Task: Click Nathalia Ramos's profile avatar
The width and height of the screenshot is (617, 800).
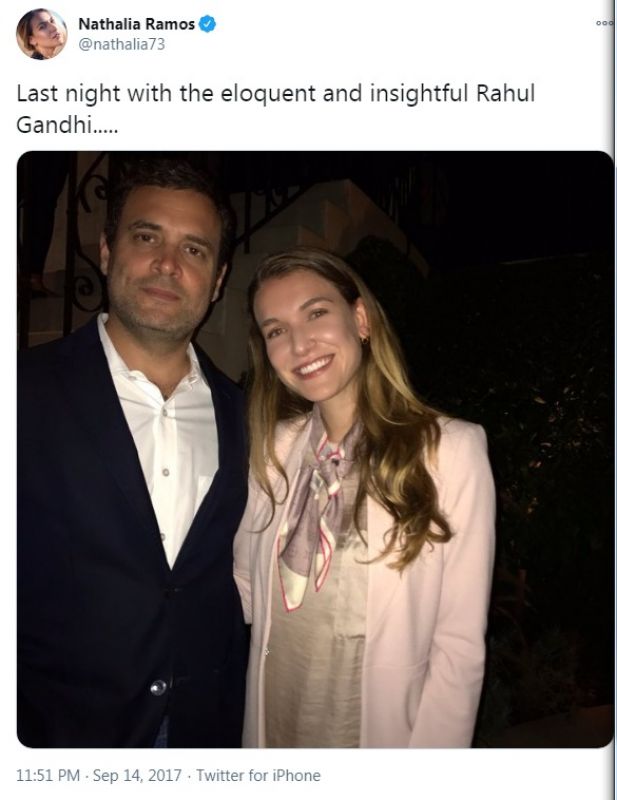Action: [x=35, y=36]
